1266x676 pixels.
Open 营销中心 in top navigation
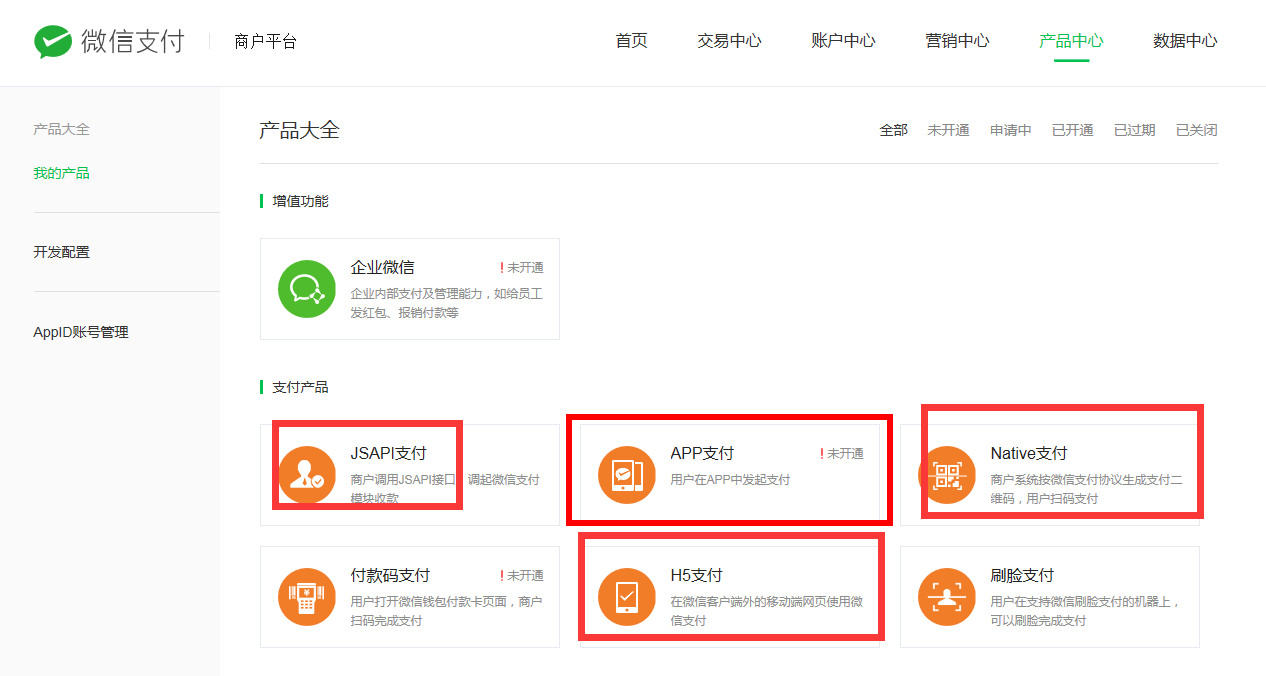tap(957, 41)
